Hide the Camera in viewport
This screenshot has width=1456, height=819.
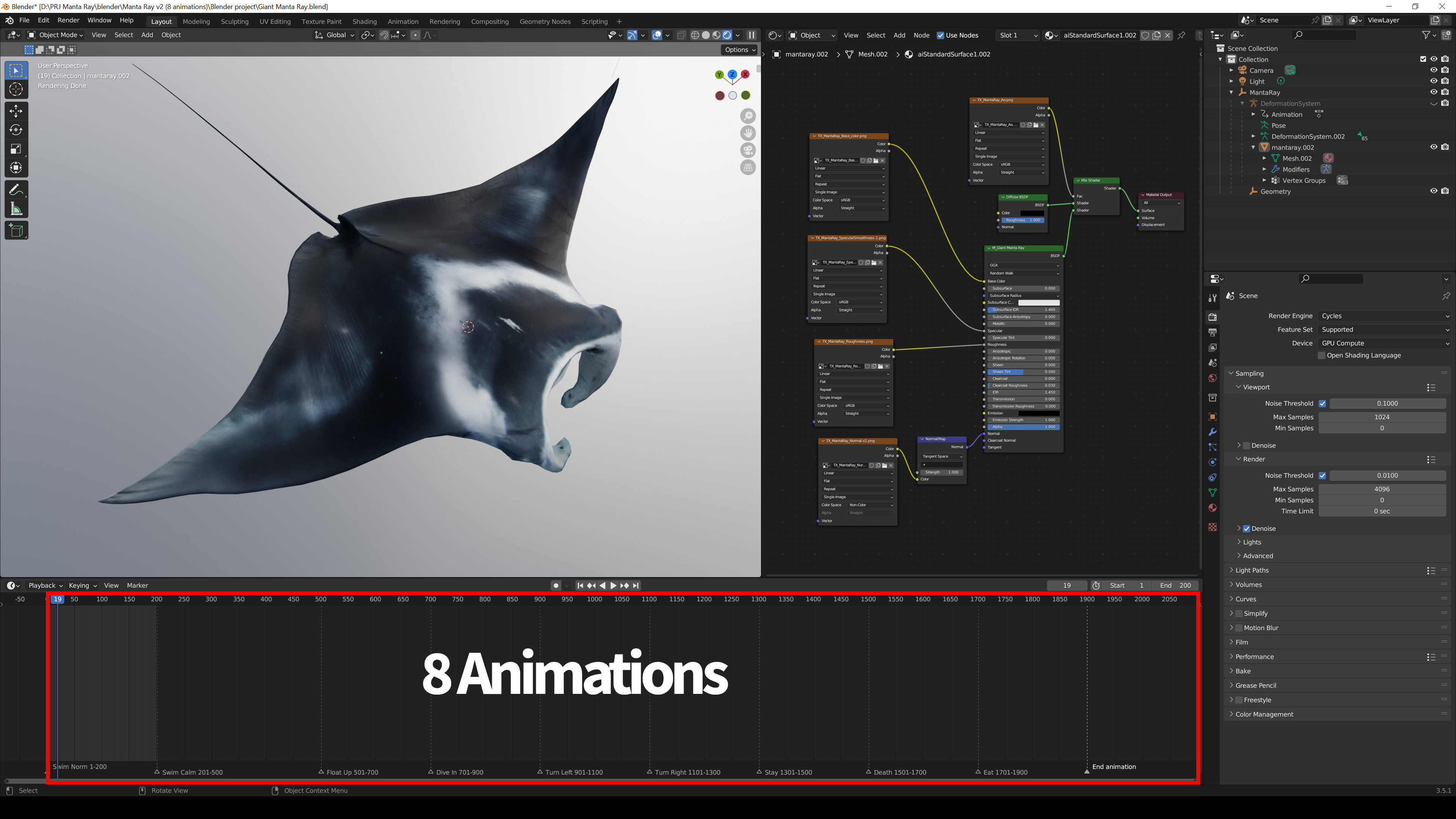click(1433, 70)
